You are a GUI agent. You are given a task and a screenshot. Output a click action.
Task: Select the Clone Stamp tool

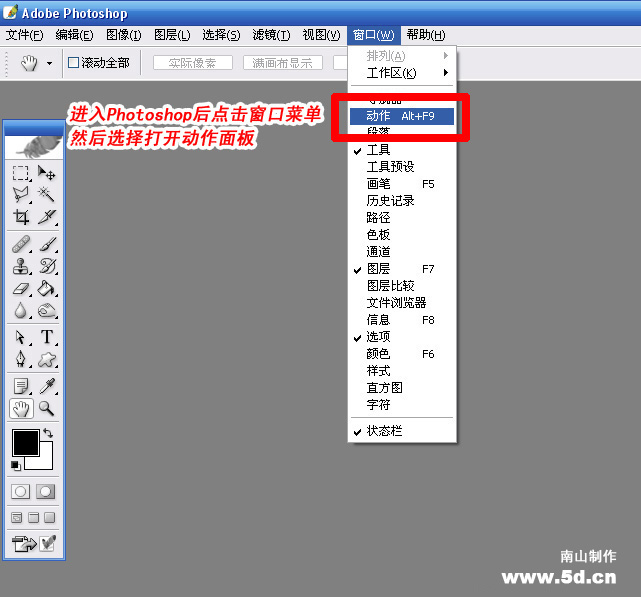[x=20, y=266]
